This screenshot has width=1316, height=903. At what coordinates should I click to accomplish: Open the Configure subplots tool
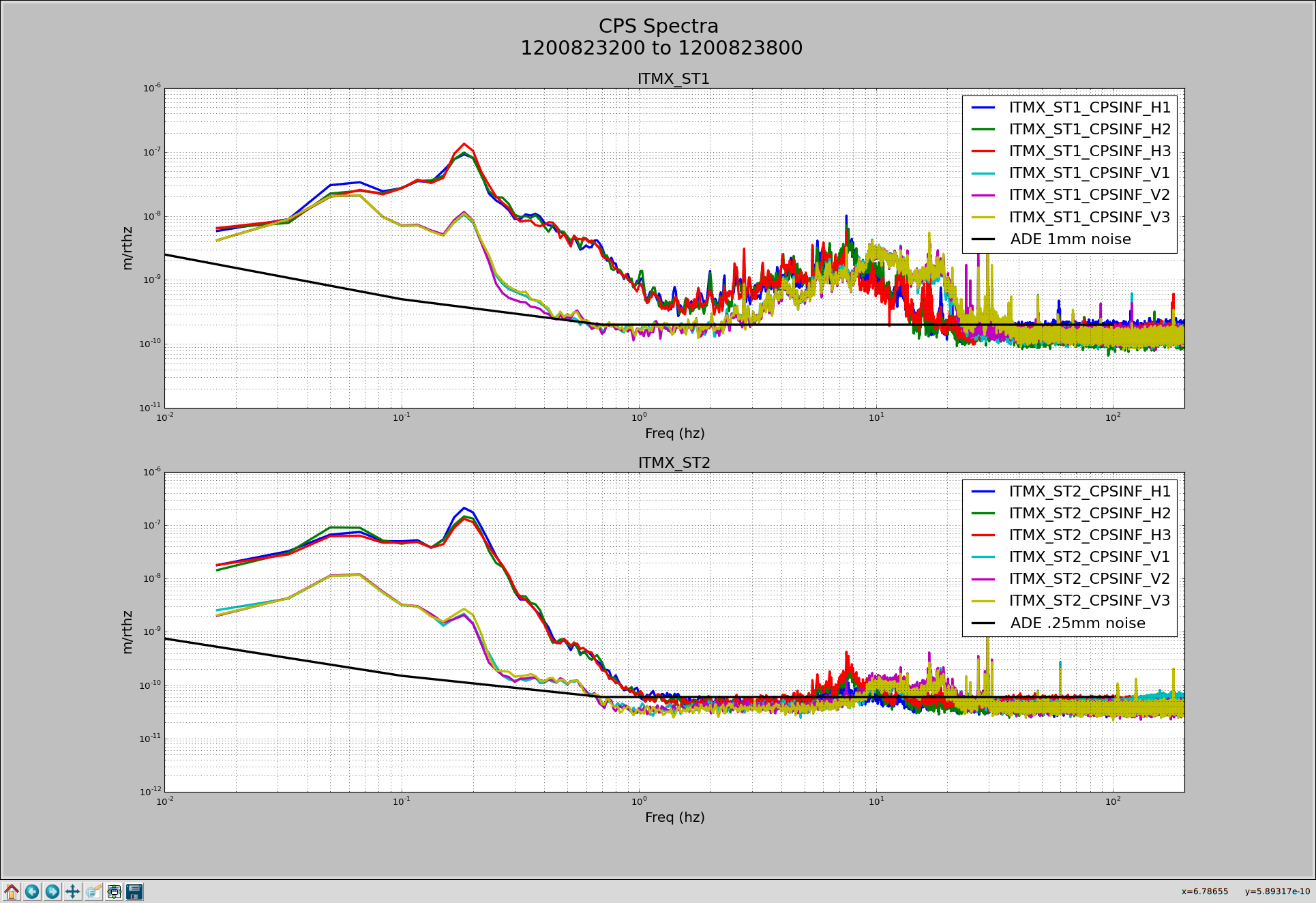click(x=114, y=891)
